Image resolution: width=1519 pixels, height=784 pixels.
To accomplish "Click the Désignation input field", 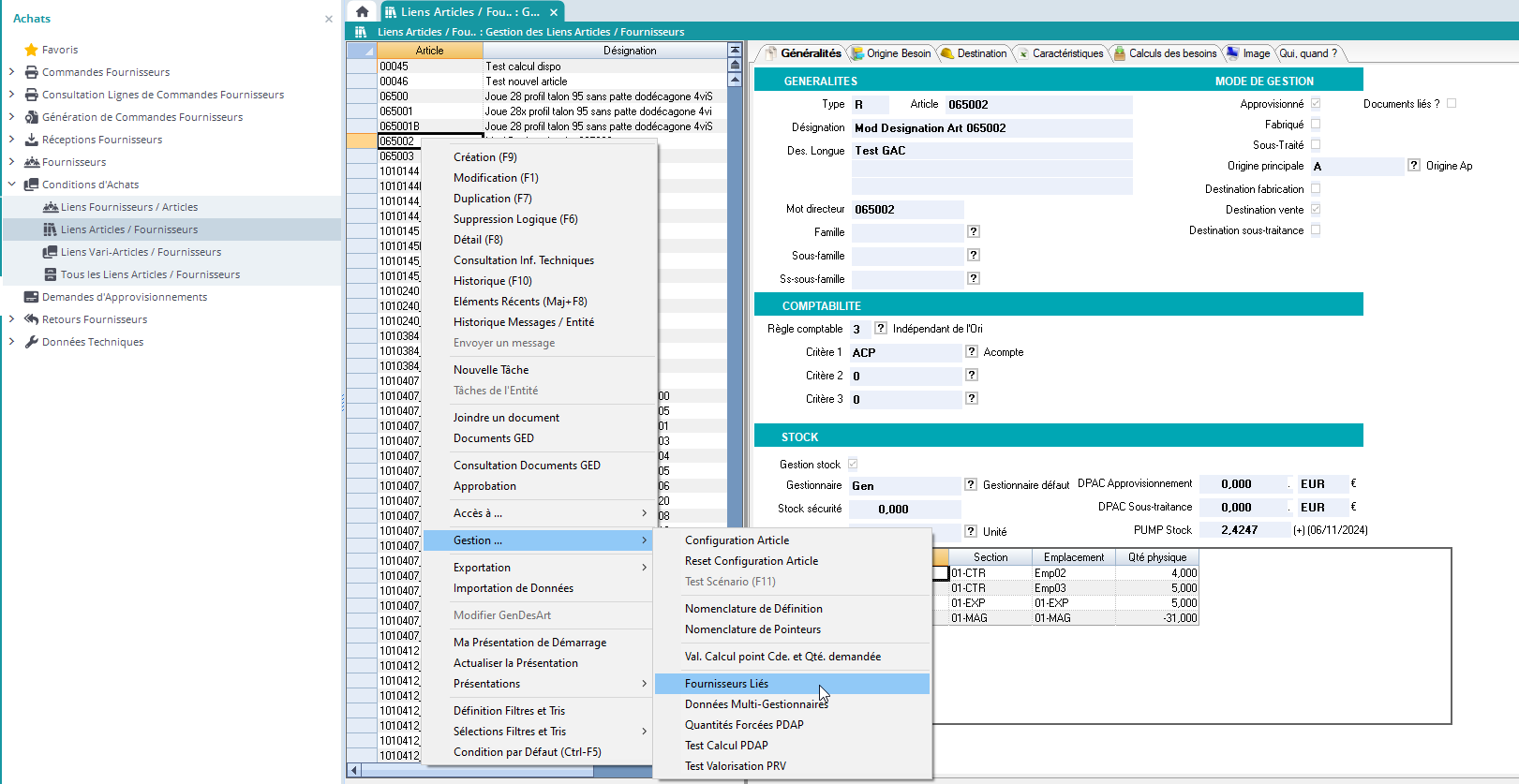I will (990, 128).
